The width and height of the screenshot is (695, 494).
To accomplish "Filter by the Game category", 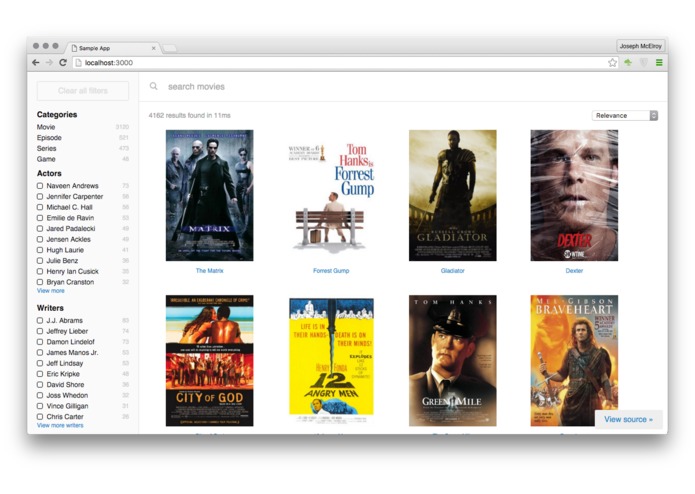I will pyautogui.click(x=82, y=159).
